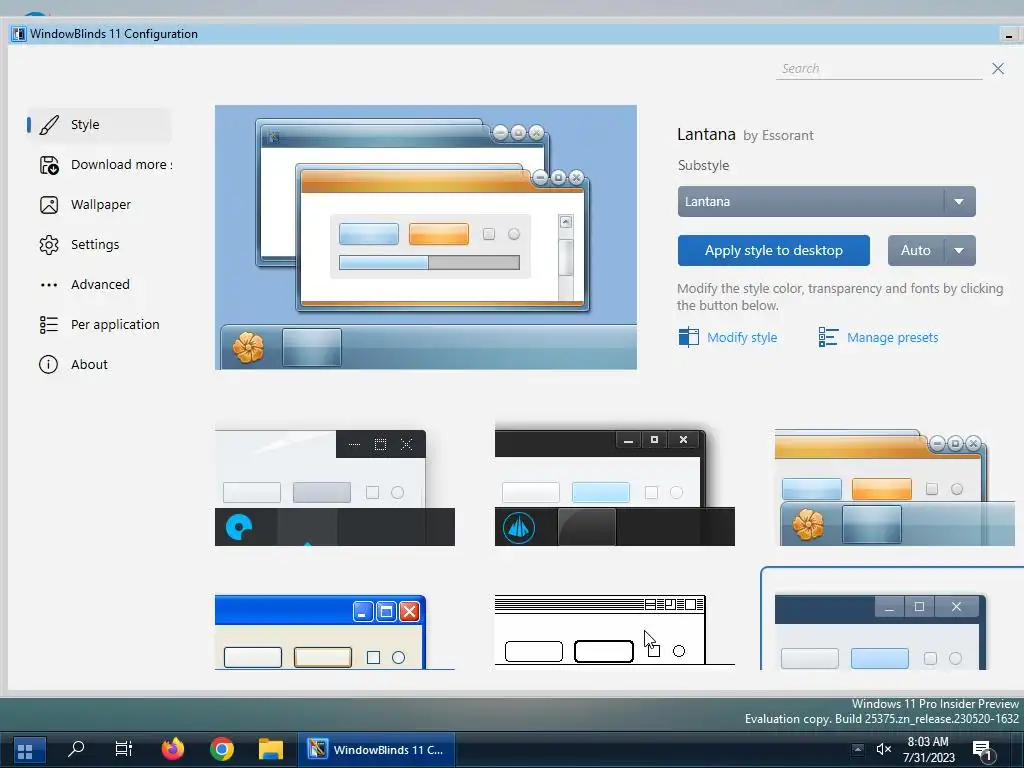Click the large Lantana style preview
This screenshot has width=1024, height=768.
pyautogui.click(x=426, y=237)
